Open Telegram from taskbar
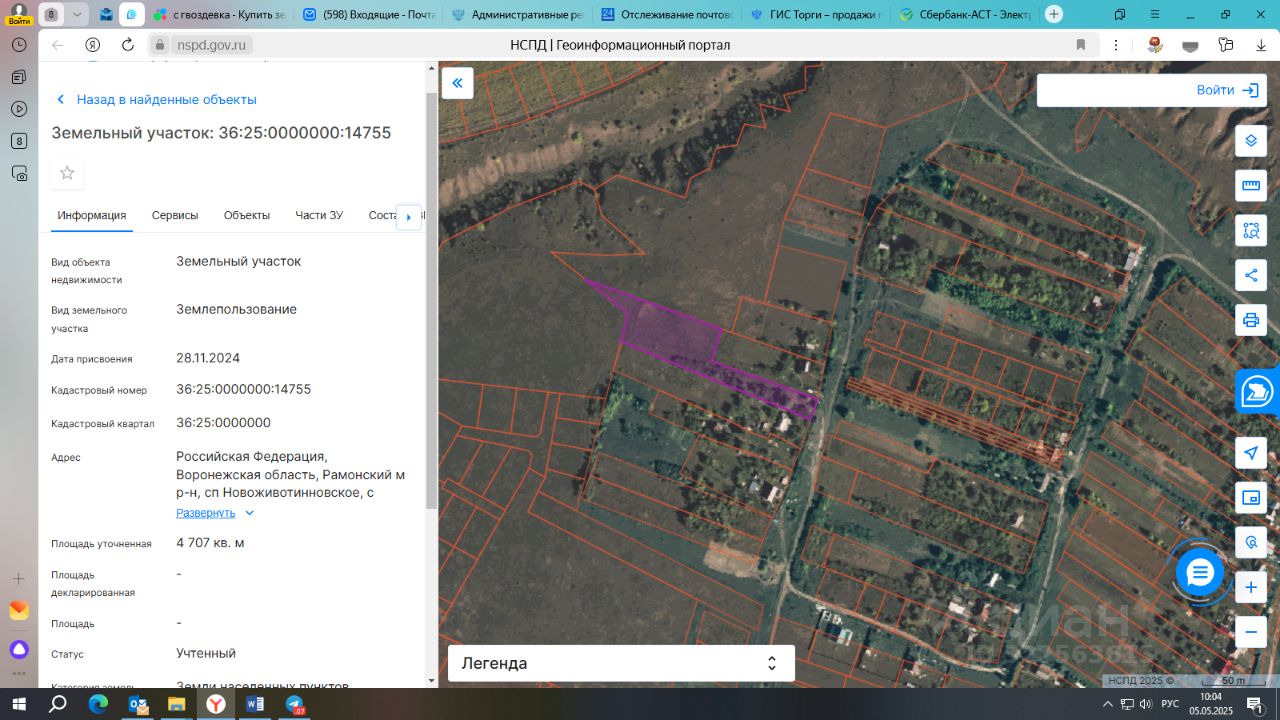The image size is (1280, 720). [294, 704]
